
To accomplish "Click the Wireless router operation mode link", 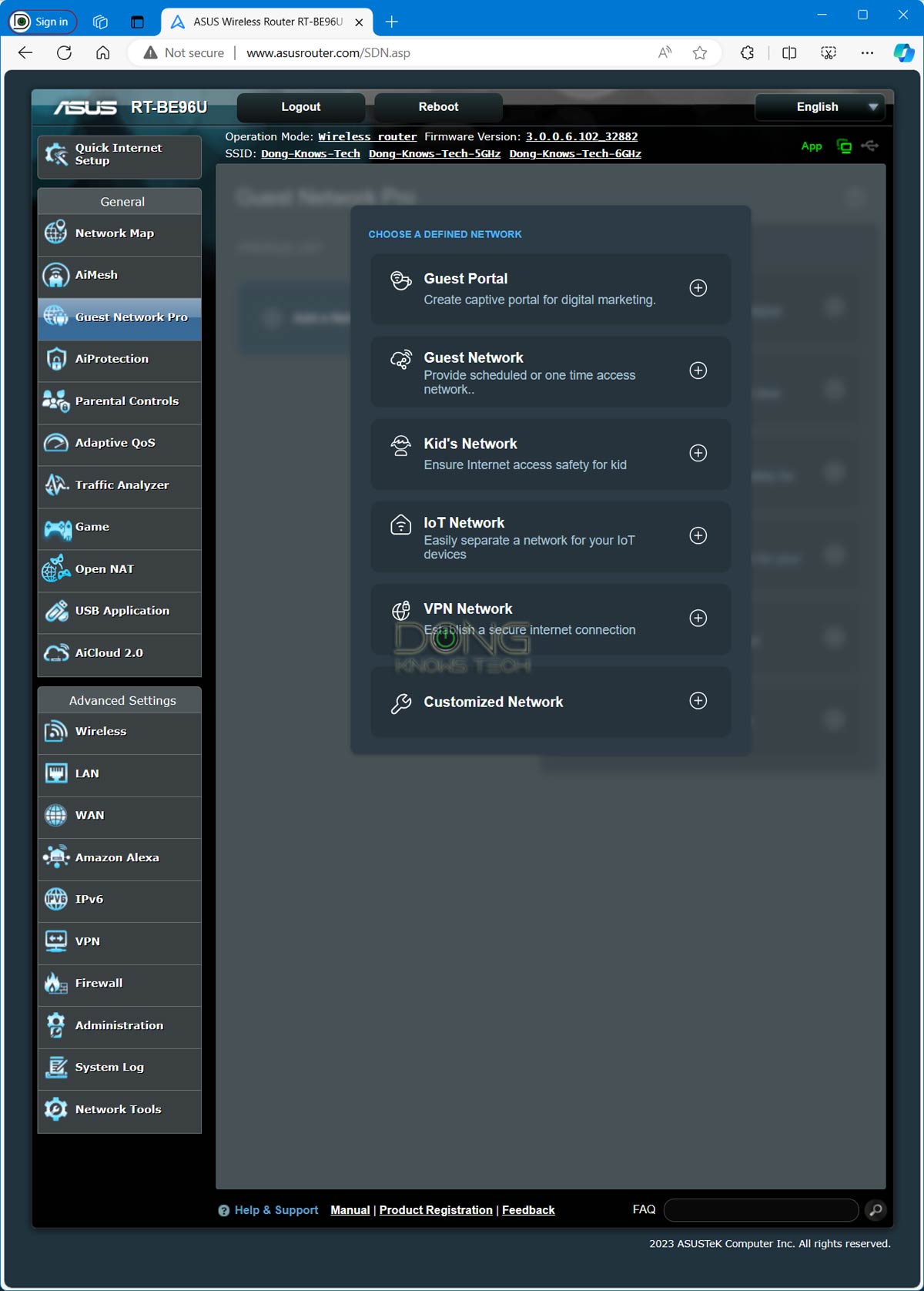I will (367, 137).
